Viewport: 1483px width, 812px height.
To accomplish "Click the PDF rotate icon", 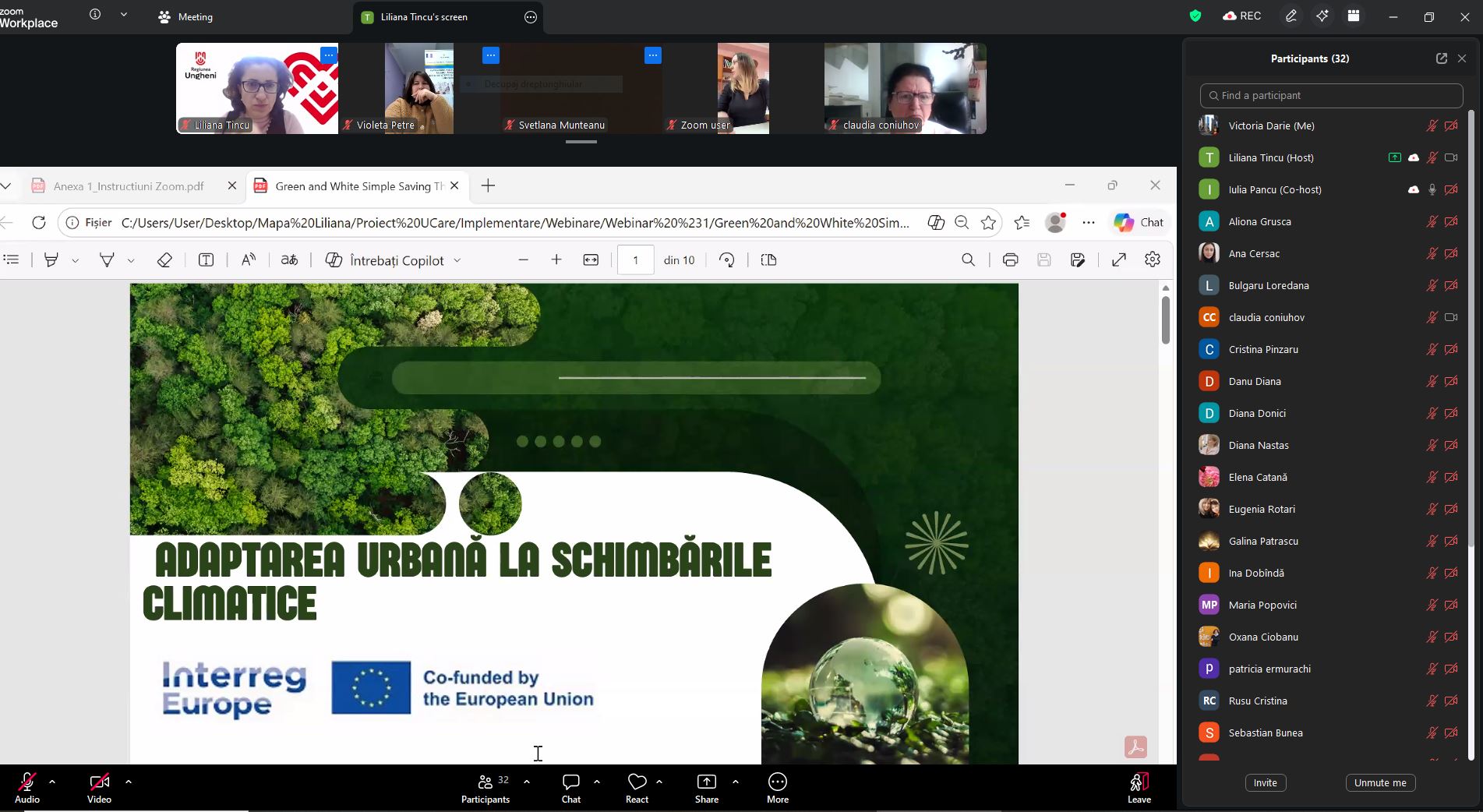I will [726, 260].
